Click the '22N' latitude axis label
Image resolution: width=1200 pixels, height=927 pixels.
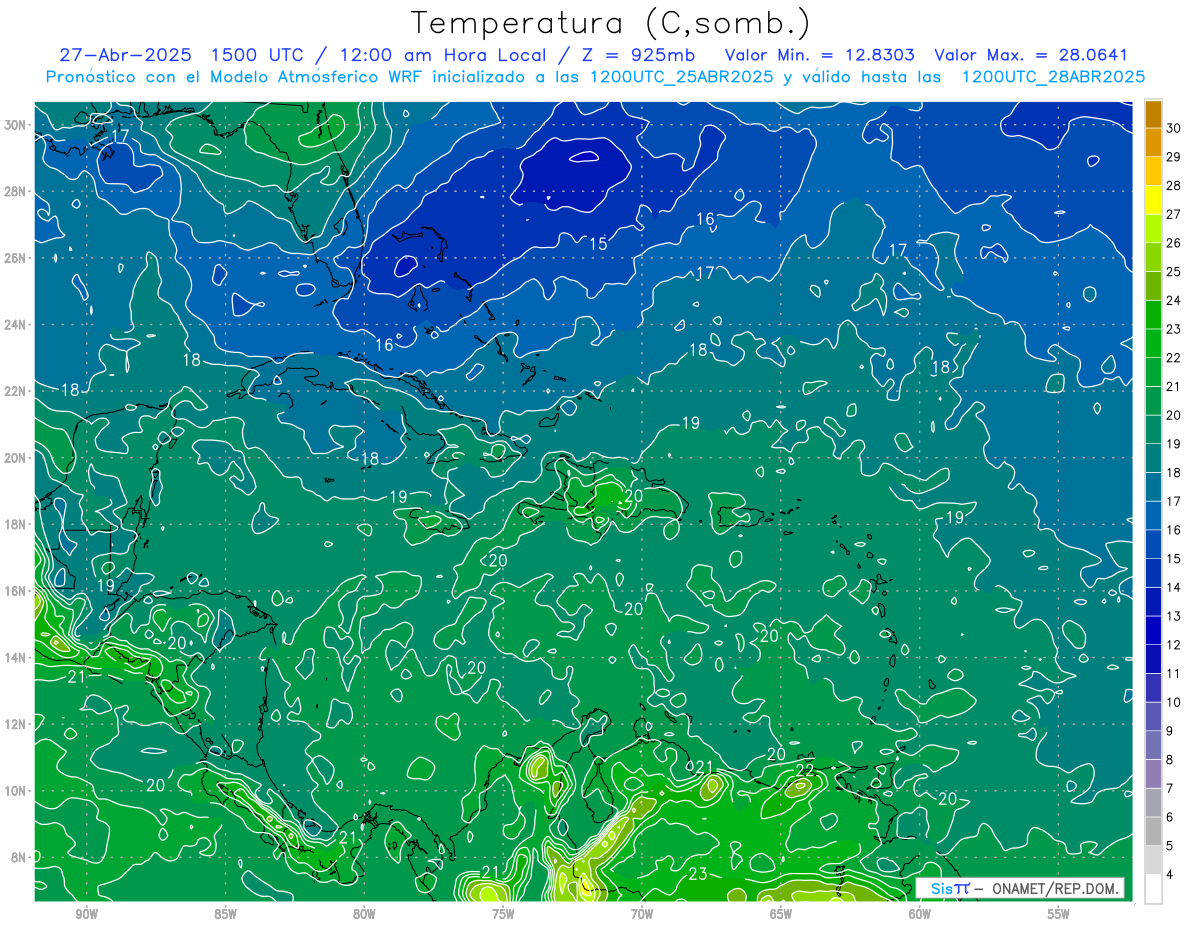click(16, 391)
